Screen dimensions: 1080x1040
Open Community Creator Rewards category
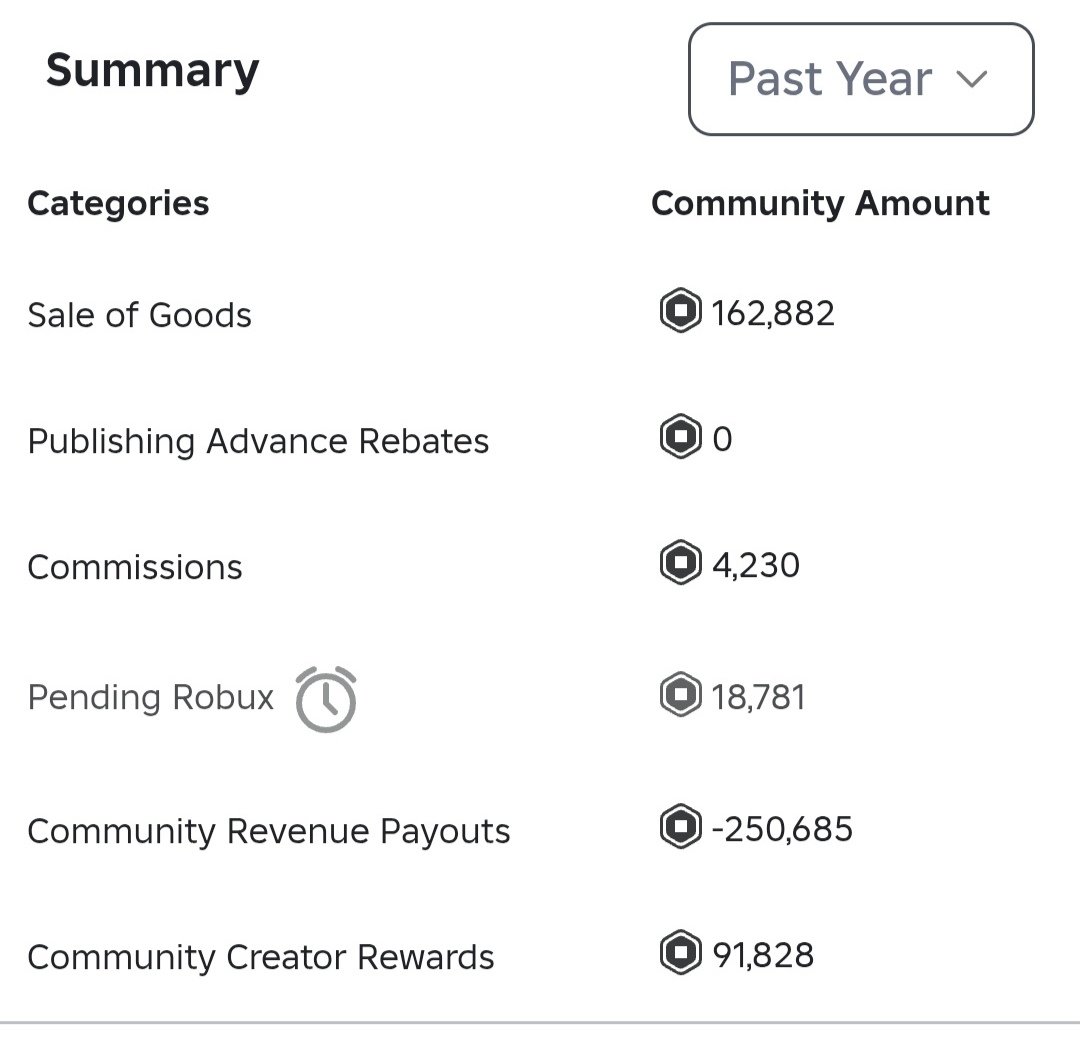pyautogui.click(x=260, y=957)
